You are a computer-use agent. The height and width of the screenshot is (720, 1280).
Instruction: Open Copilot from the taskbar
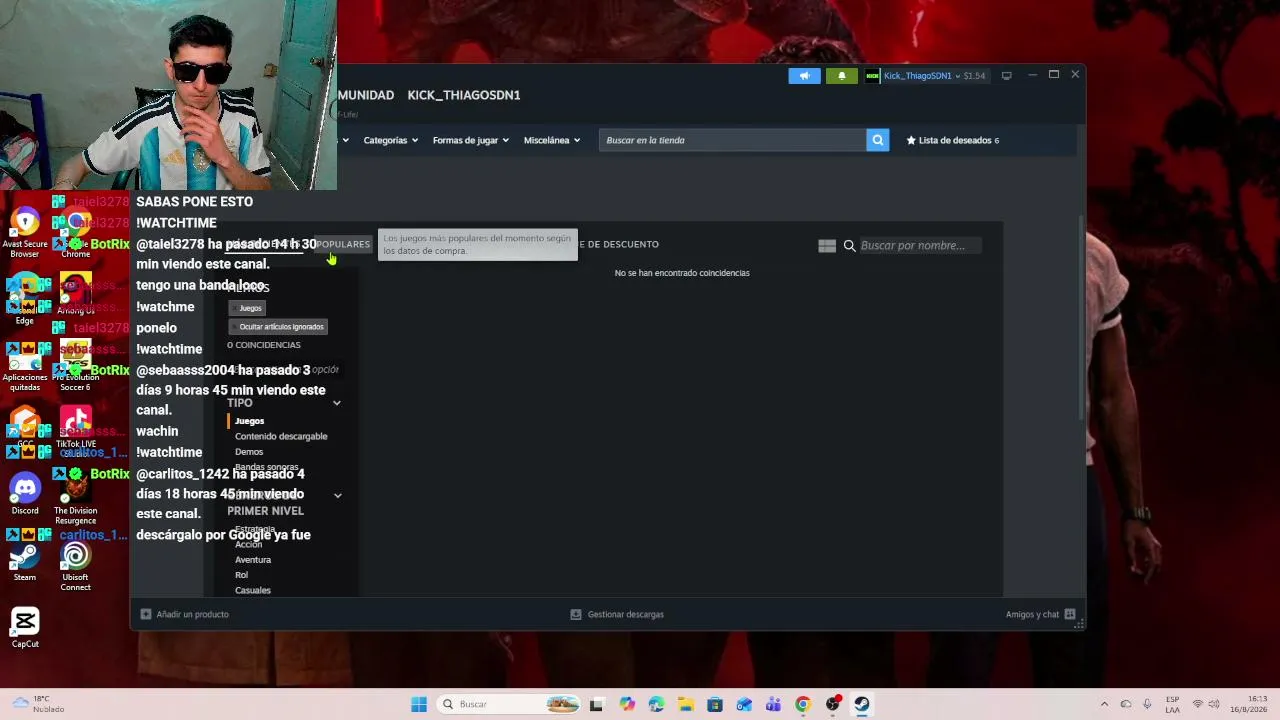[x=627, y=704]
